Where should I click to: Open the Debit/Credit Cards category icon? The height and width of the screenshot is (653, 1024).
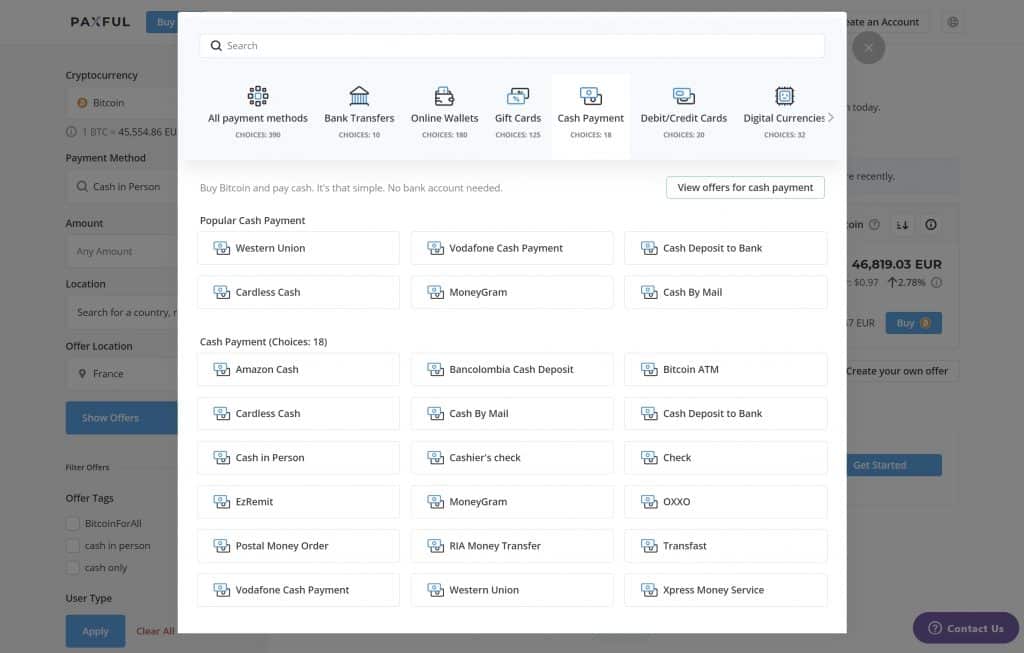click(684, 96)
